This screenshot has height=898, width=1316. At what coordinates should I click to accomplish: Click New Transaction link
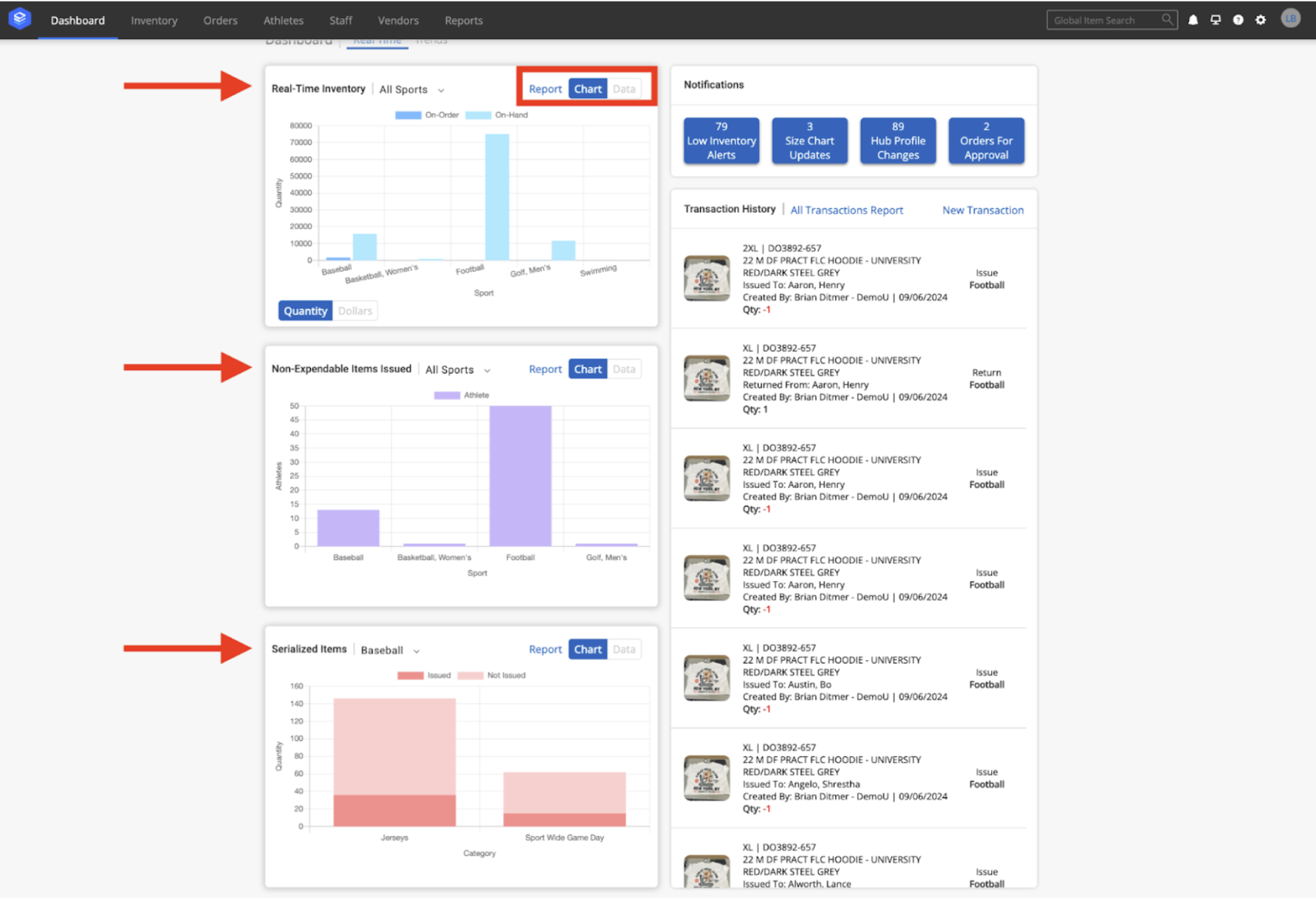[983, 210]
